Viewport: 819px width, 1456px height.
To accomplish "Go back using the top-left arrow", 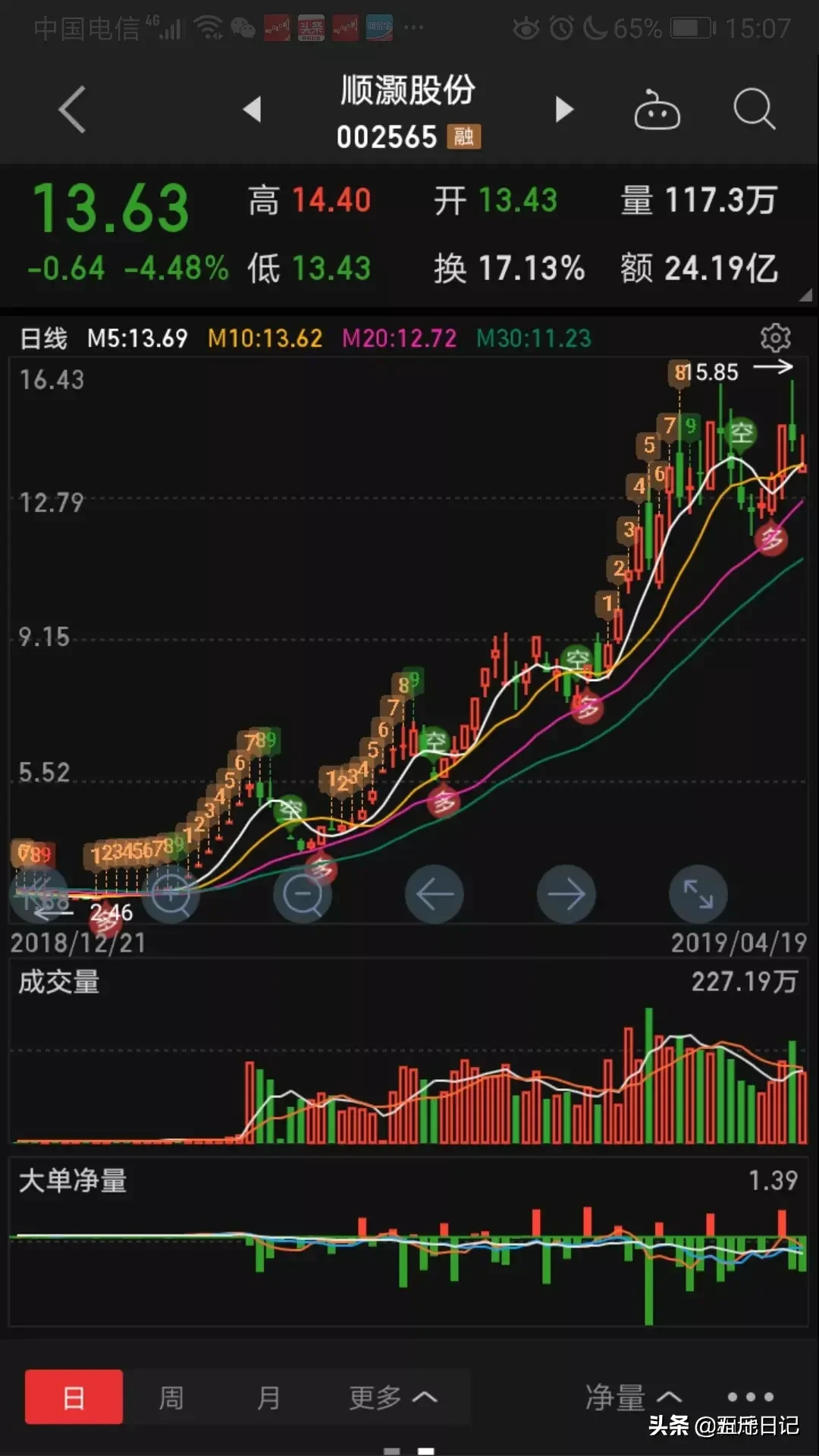I will tap(72, 110).
